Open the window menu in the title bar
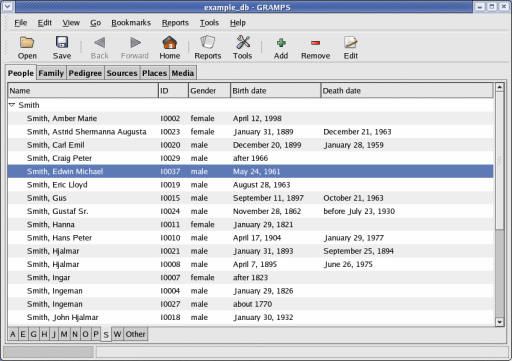The height and width of the screenshot is (361, 512). coord(7,7)
